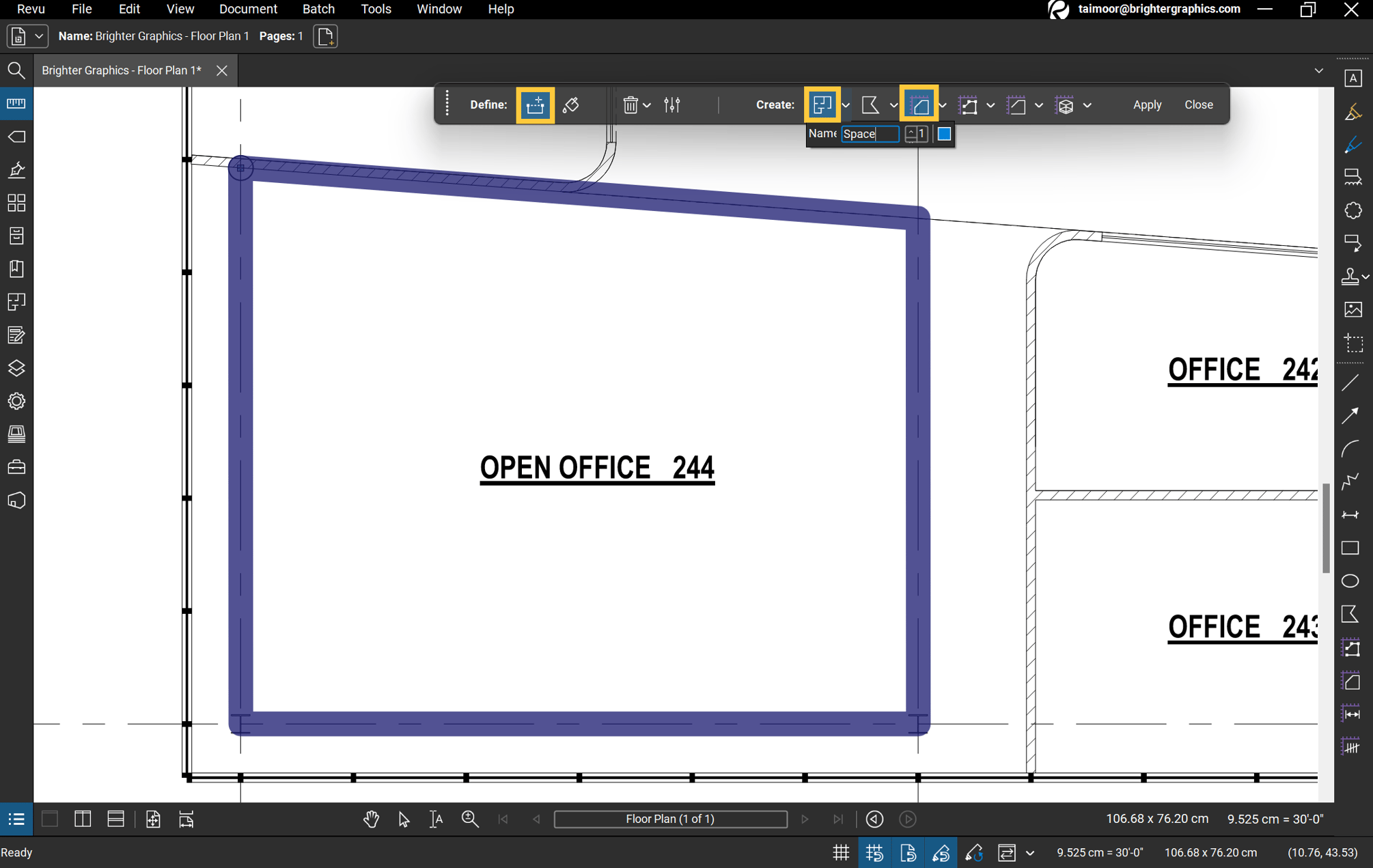Image resolution: width=1373 pixels, height=868 pixels.
Task: Open the Tool Chest panel (briefcase icon)
Action: click(16, 466)
